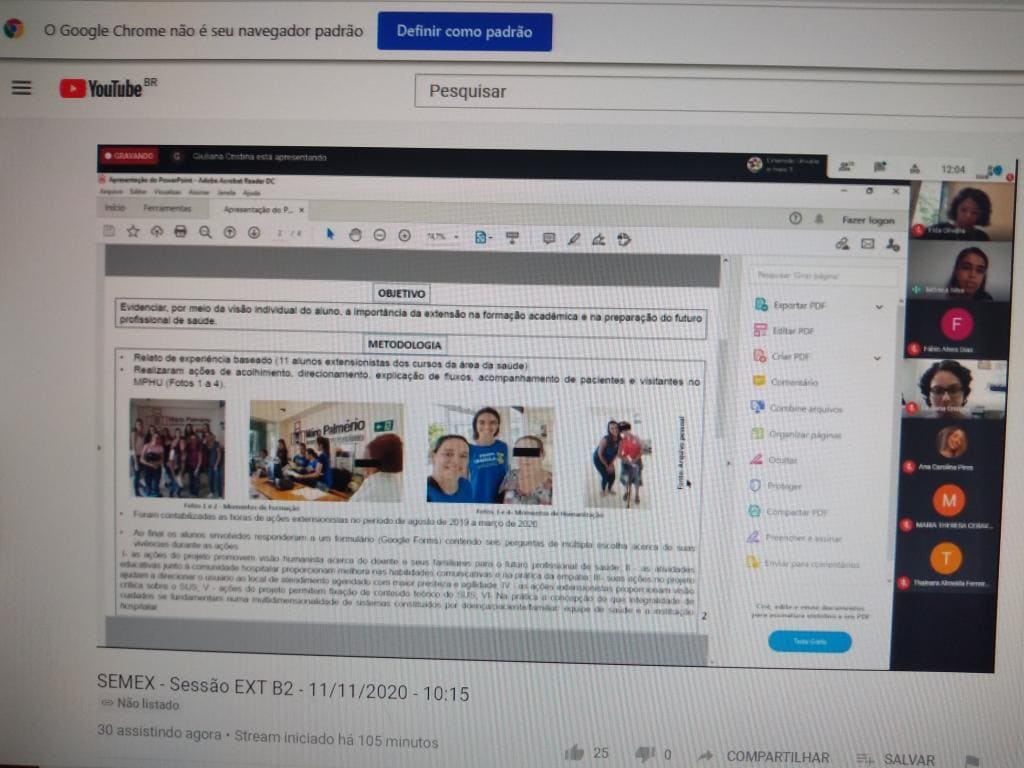Open the Início tab in Acrobat
Viewport: 1024px width, 768px height.
click(115, 207)
